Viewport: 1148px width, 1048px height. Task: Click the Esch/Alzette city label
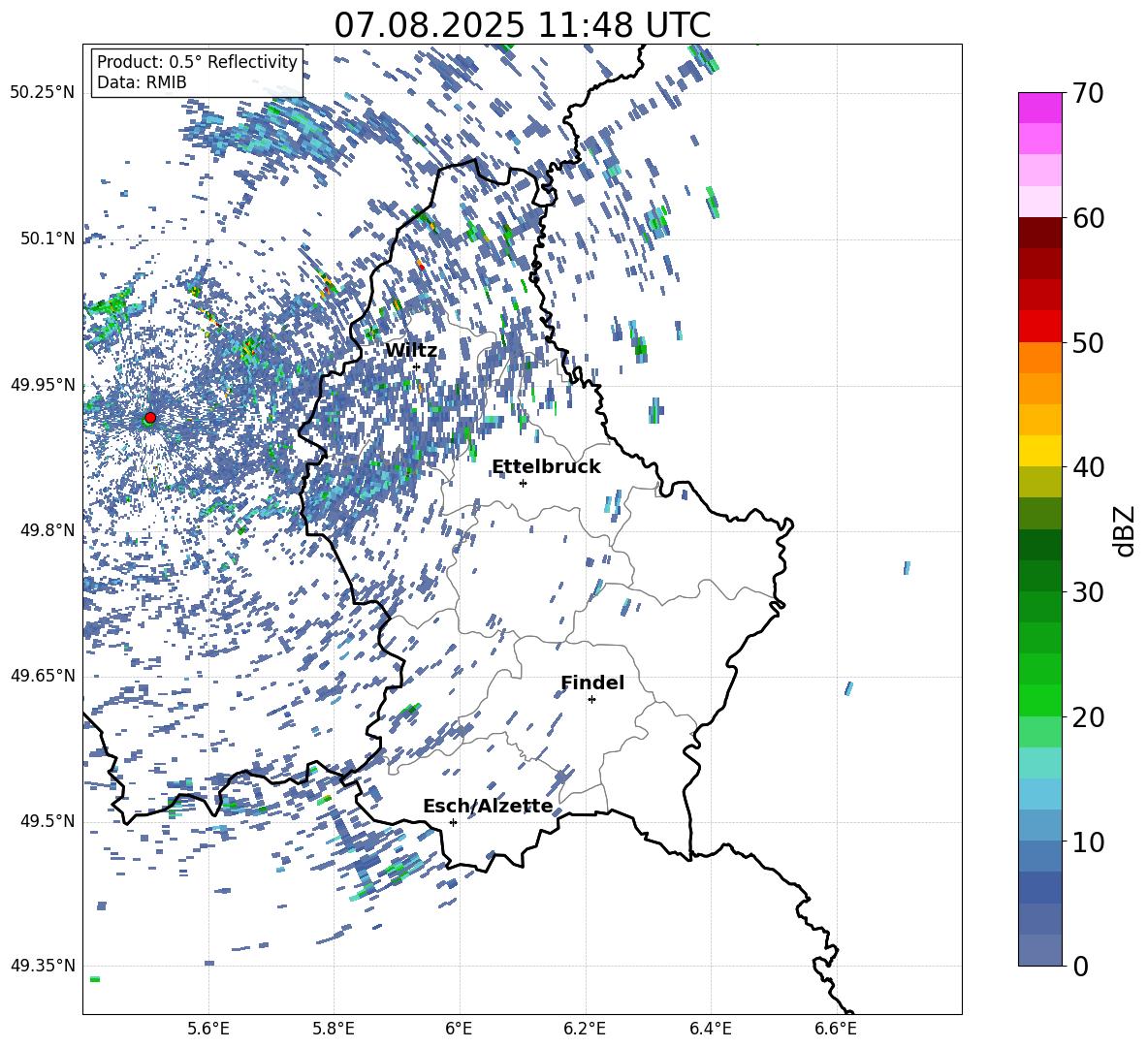tap(488, 806)
